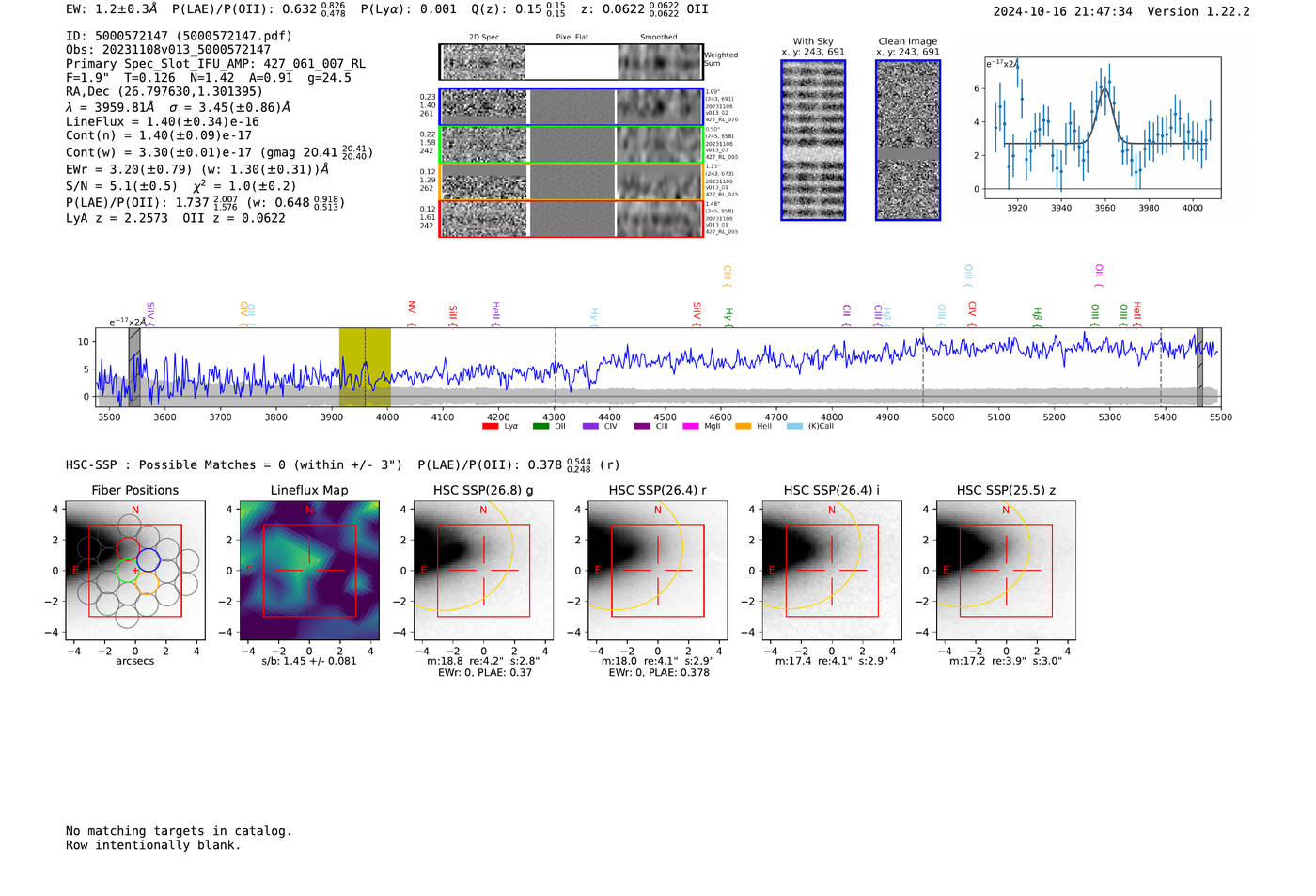Click the 'Obs: 20231108v013_5000572147' text

point(168,49)
